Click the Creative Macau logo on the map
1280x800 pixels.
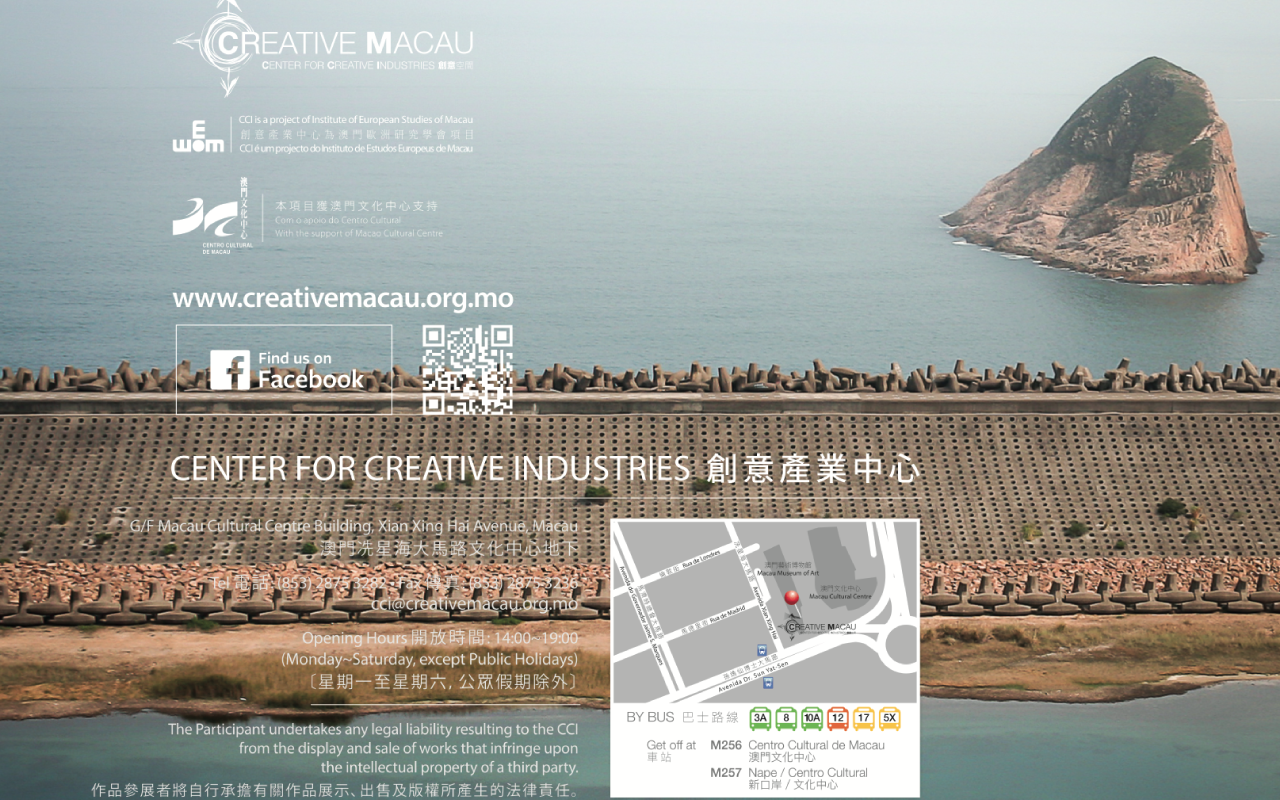point(817,627)
